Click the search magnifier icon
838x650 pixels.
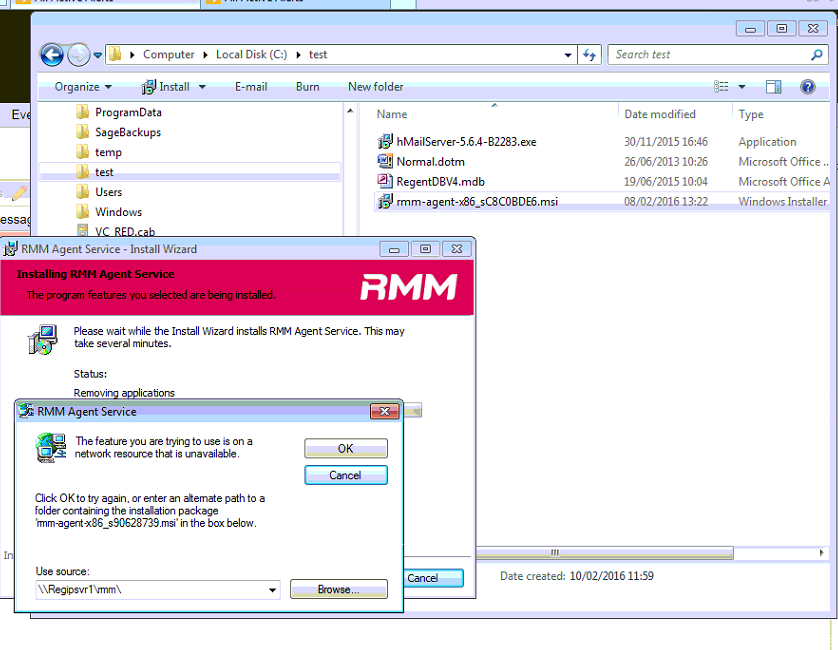click(x=817, y=55)
